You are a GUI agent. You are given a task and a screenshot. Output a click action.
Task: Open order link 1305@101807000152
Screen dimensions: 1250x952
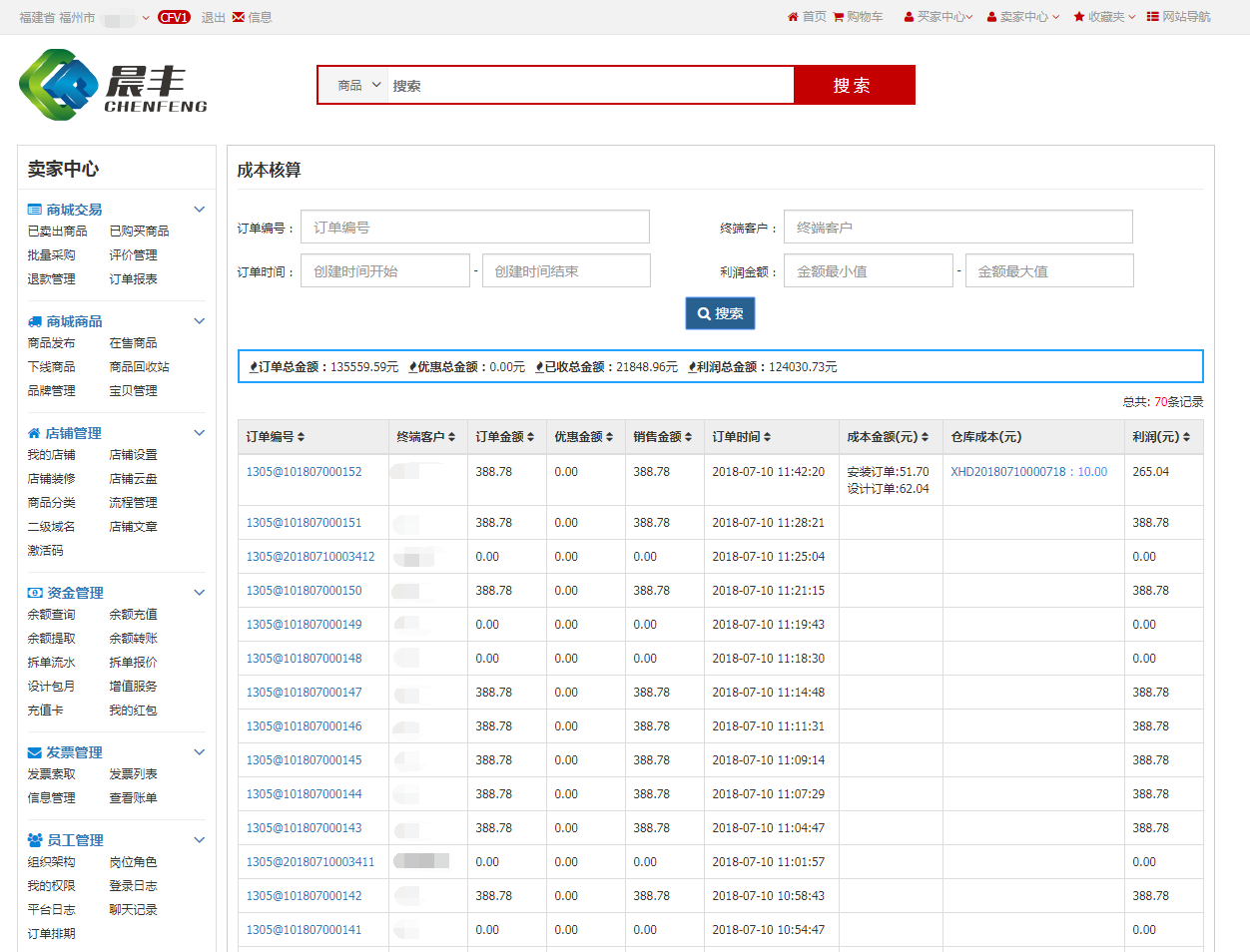(x=304, y=472)
